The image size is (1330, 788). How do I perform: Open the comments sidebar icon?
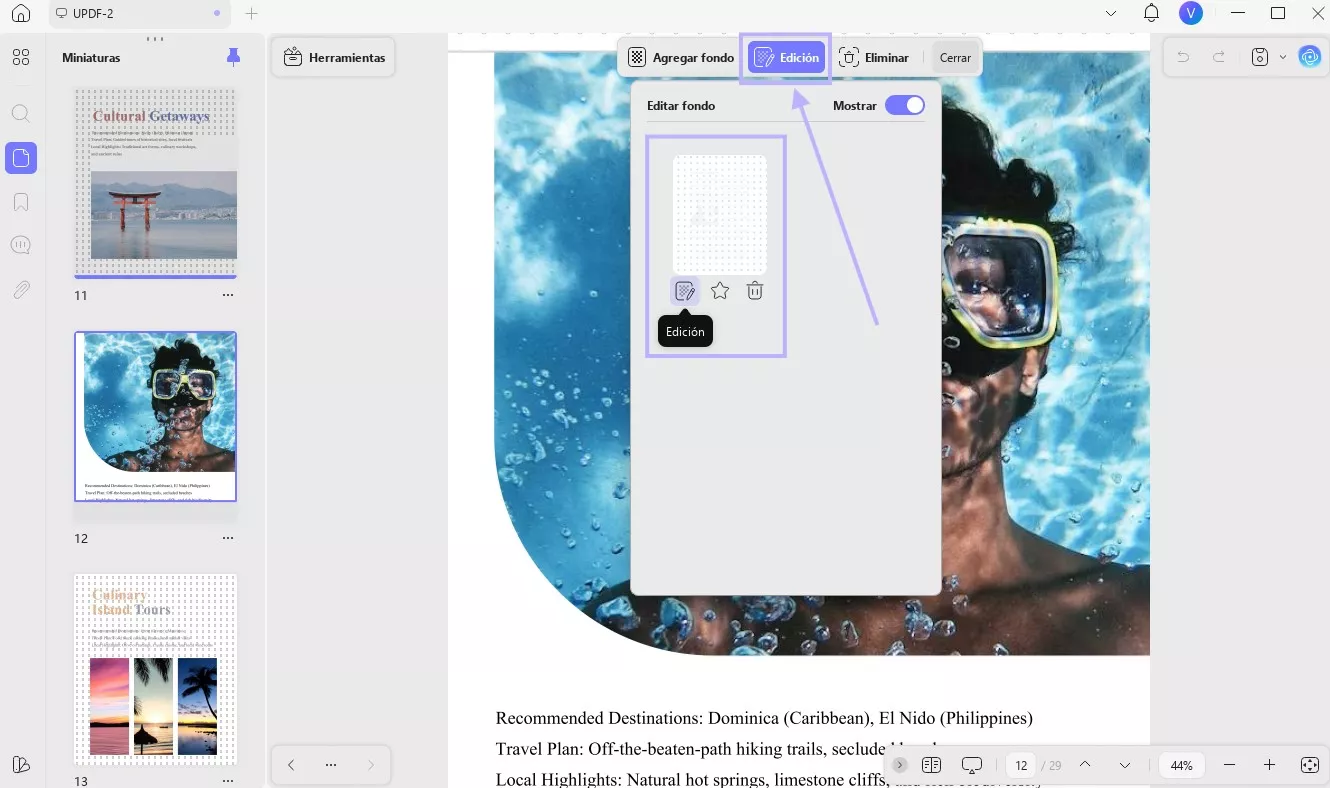point(21,246)
